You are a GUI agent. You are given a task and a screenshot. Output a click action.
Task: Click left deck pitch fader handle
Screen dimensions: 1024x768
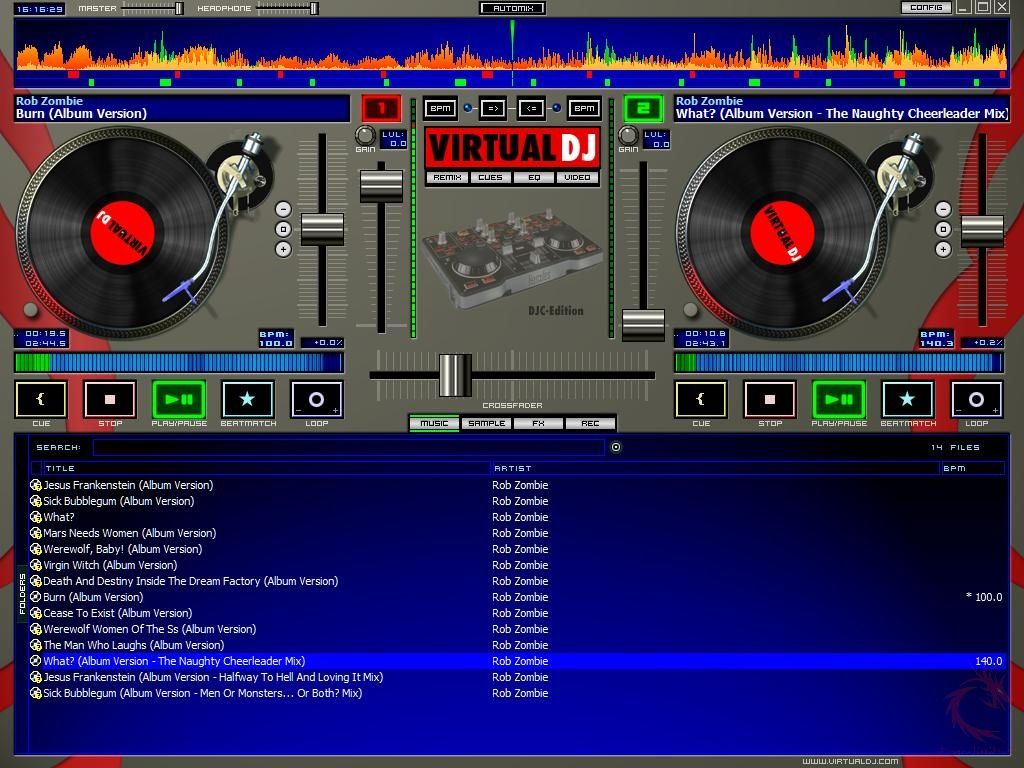(322, 230)
